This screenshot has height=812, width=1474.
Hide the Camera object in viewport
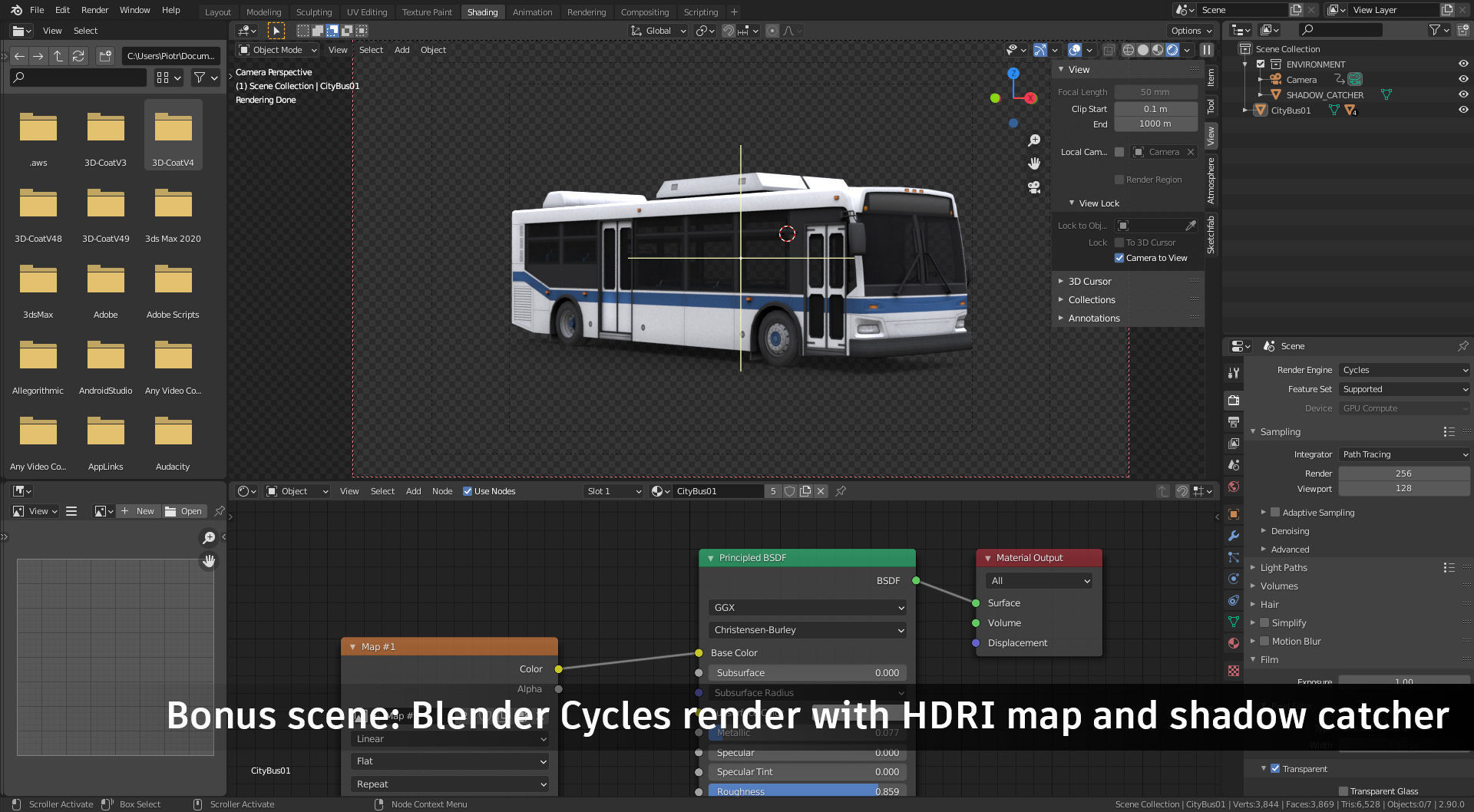[x=1463, y=79]
